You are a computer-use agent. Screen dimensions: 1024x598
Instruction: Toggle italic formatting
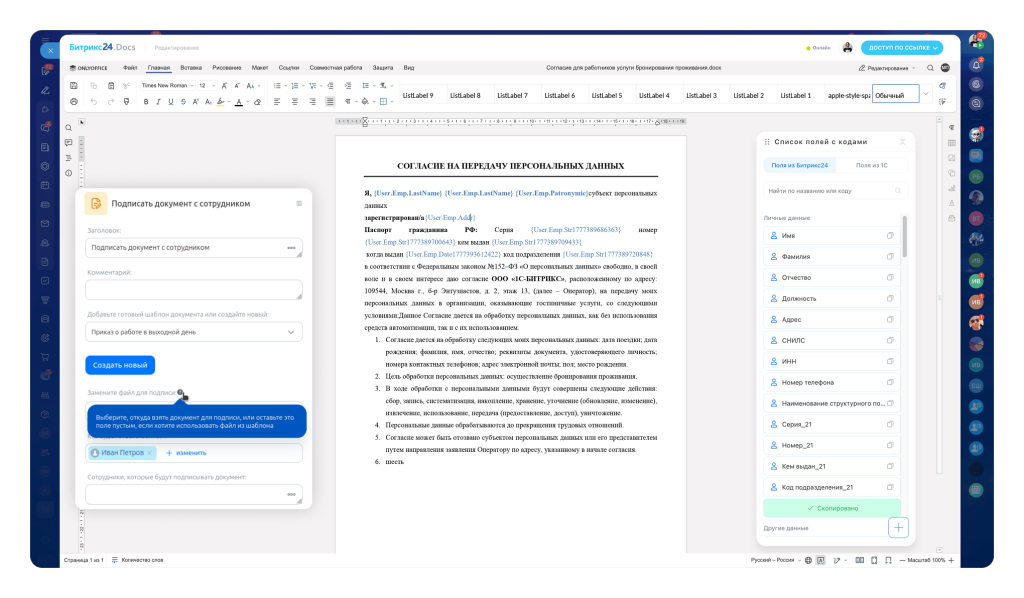click(x=158, y=102)
